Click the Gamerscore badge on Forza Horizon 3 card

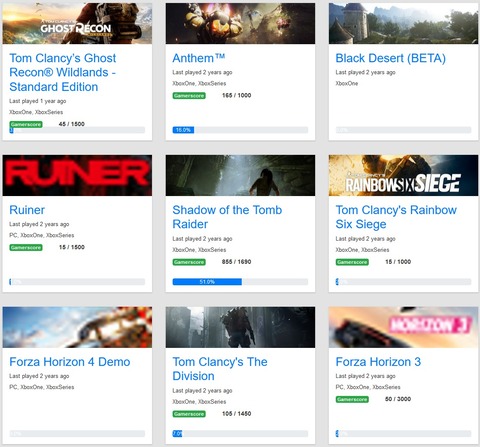pos(352,399)
